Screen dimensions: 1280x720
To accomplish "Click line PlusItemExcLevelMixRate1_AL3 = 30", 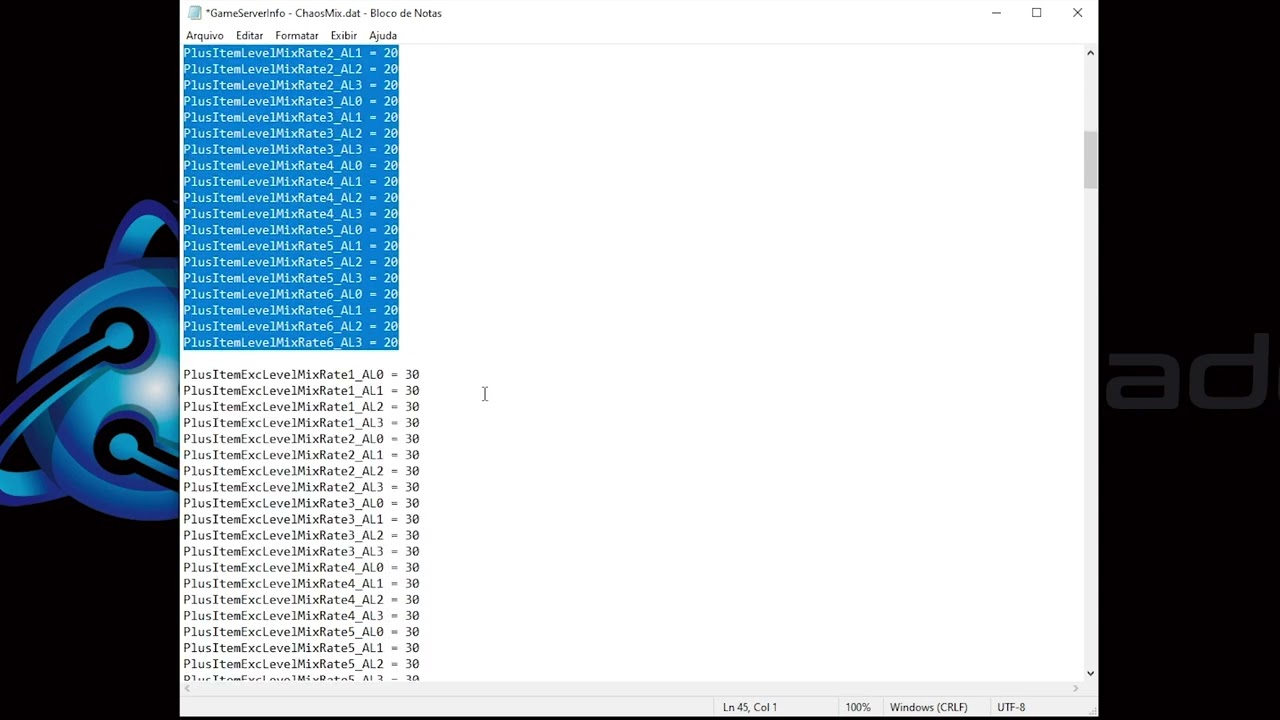I will 301,423.
